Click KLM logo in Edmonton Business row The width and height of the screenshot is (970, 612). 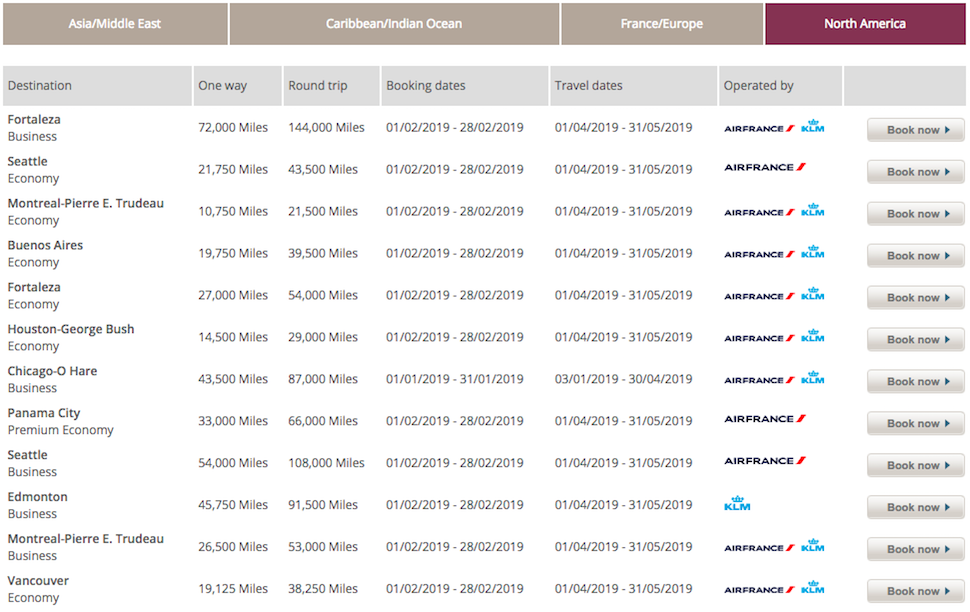pos(737,504)
